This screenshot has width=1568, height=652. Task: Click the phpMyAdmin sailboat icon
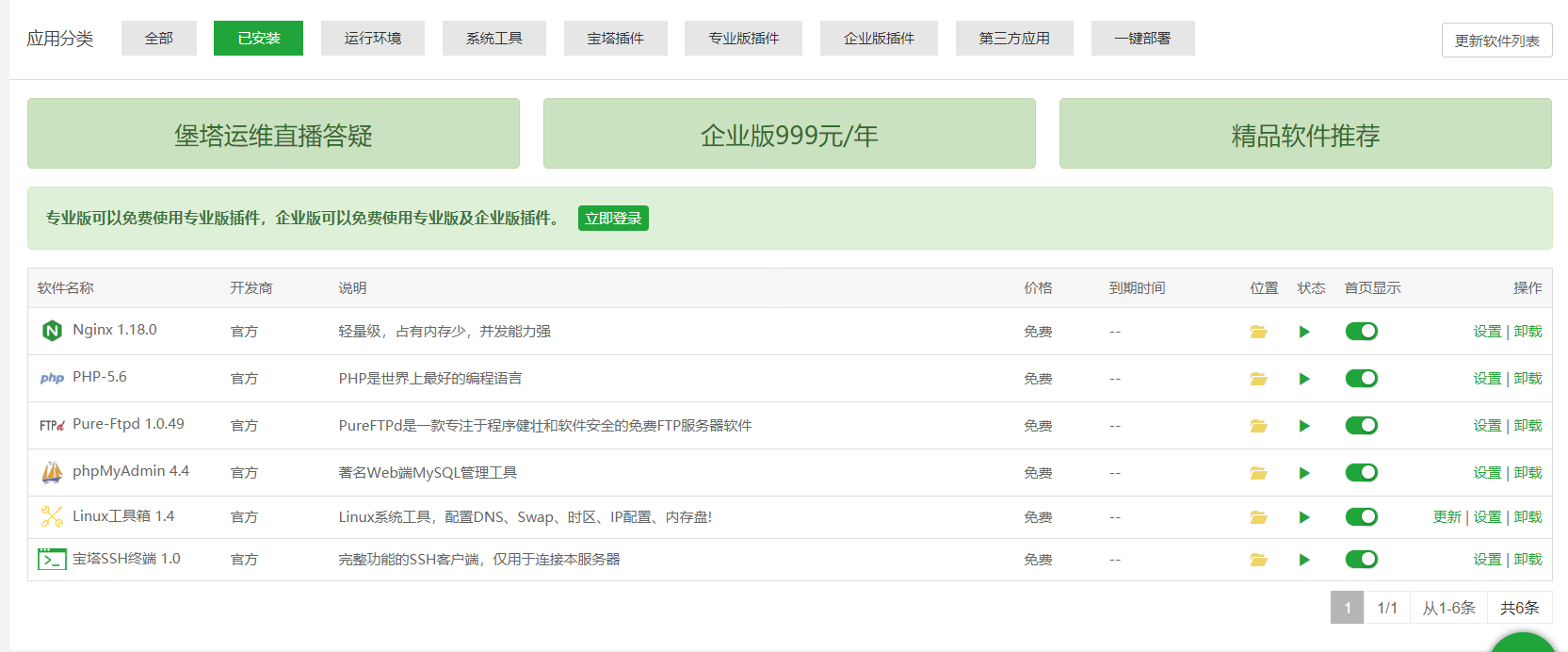(52, 472)
